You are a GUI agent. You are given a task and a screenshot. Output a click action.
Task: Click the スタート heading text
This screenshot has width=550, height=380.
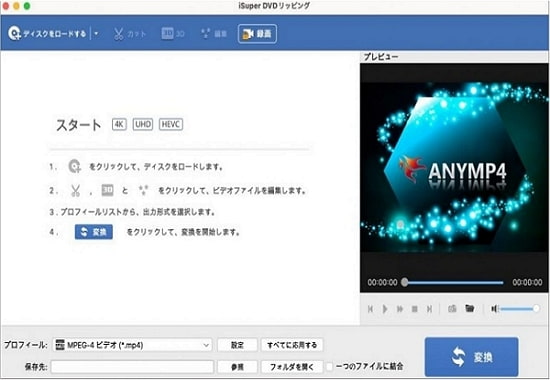pyautogui.click(x=79, y=125)
